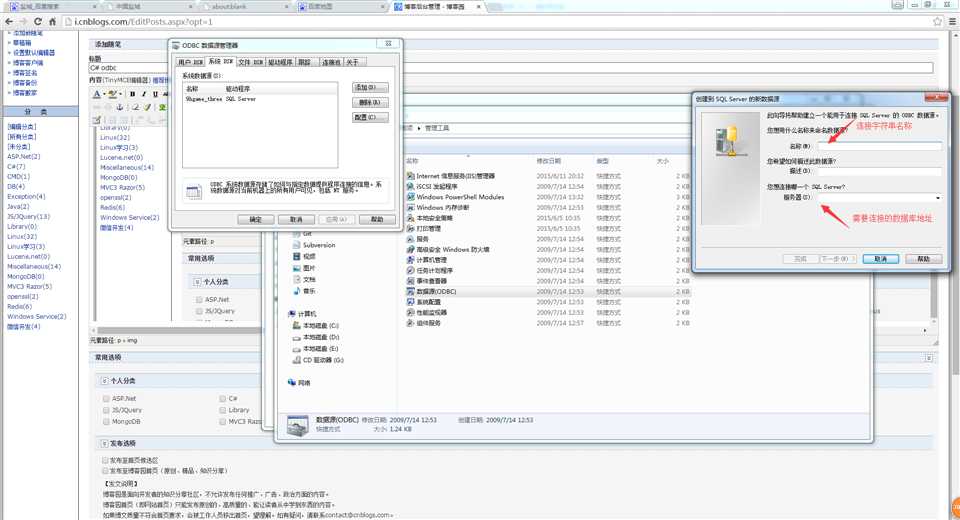Viewport: 960px width, 520px height.
Task: Collapse the 发布选项 section
Action: coord(104,443)
